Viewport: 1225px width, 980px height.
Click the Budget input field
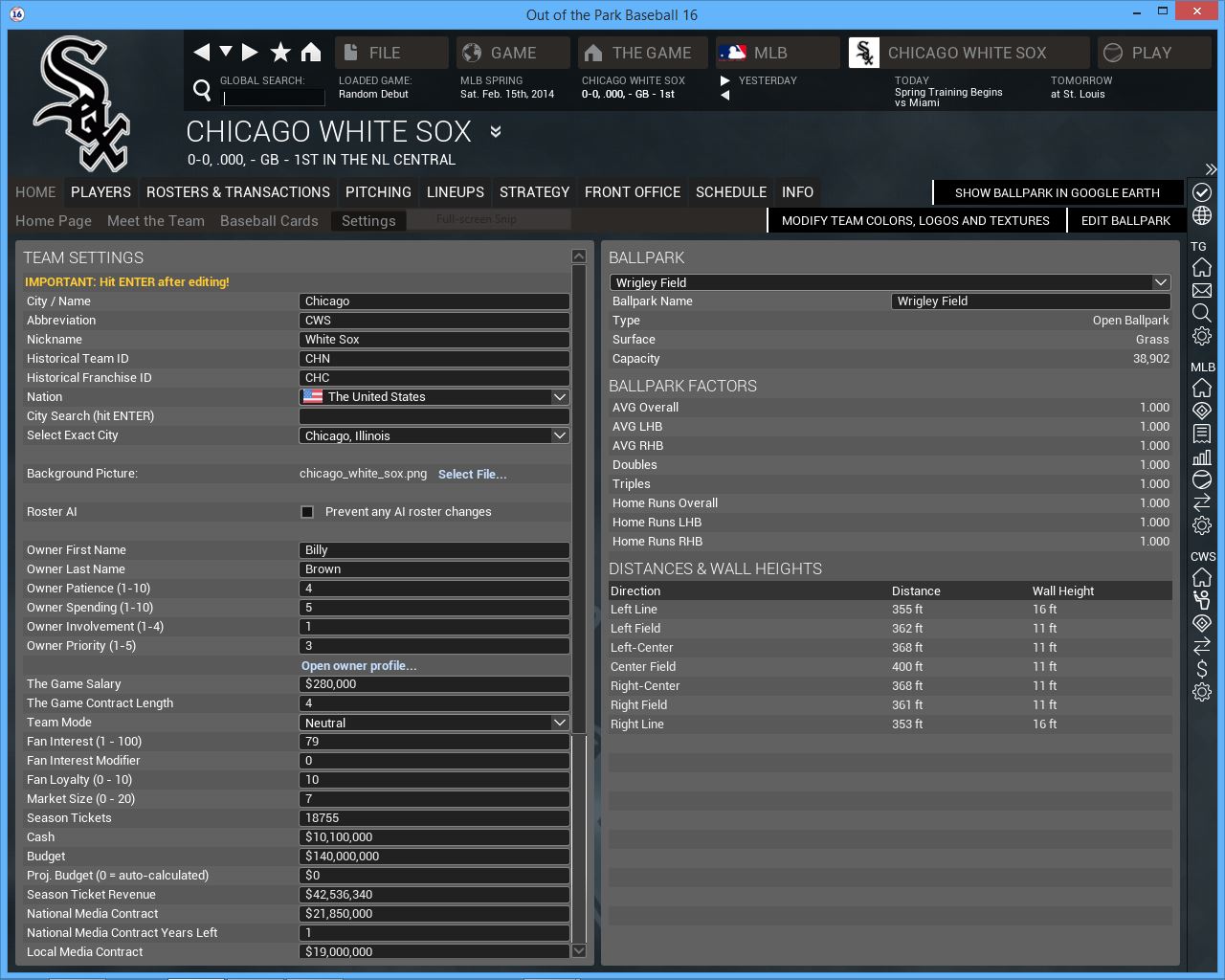click(434, 857)
